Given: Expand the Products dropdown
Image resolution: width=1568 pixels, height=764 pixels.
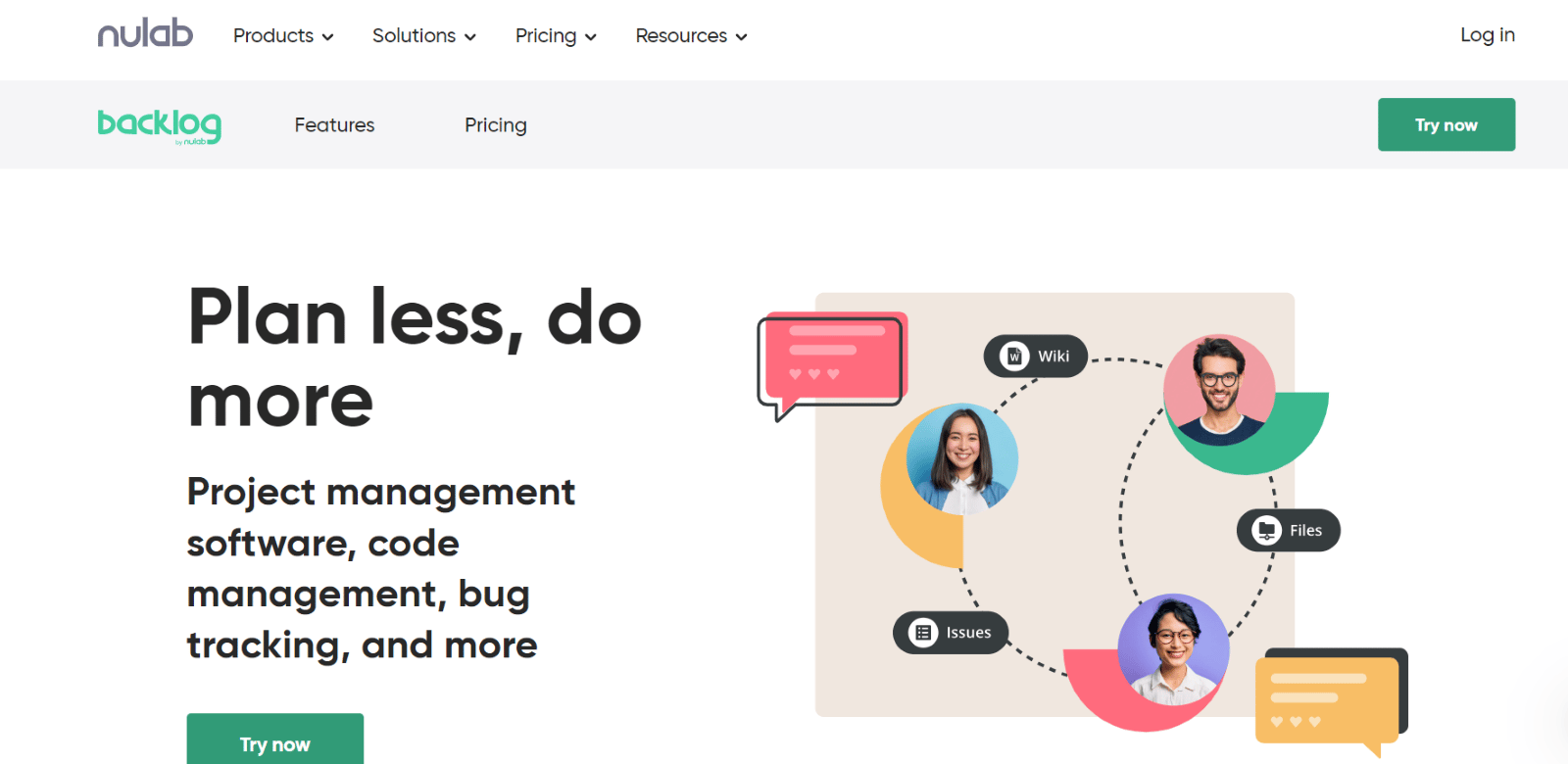Looking at the screenshot, I should tap(283, 36).
